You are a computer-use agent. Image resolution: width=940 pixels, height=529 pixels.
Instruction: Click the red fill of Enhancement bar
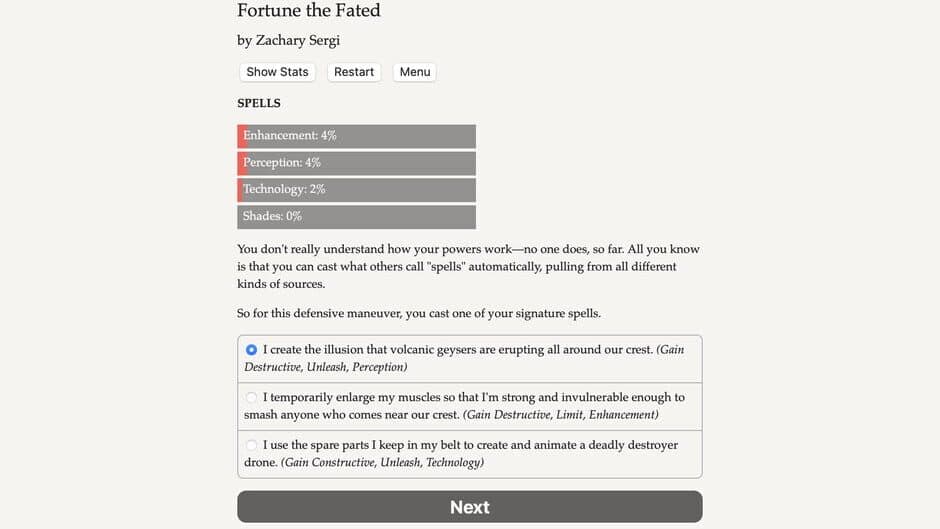click(x=241, y=136)
